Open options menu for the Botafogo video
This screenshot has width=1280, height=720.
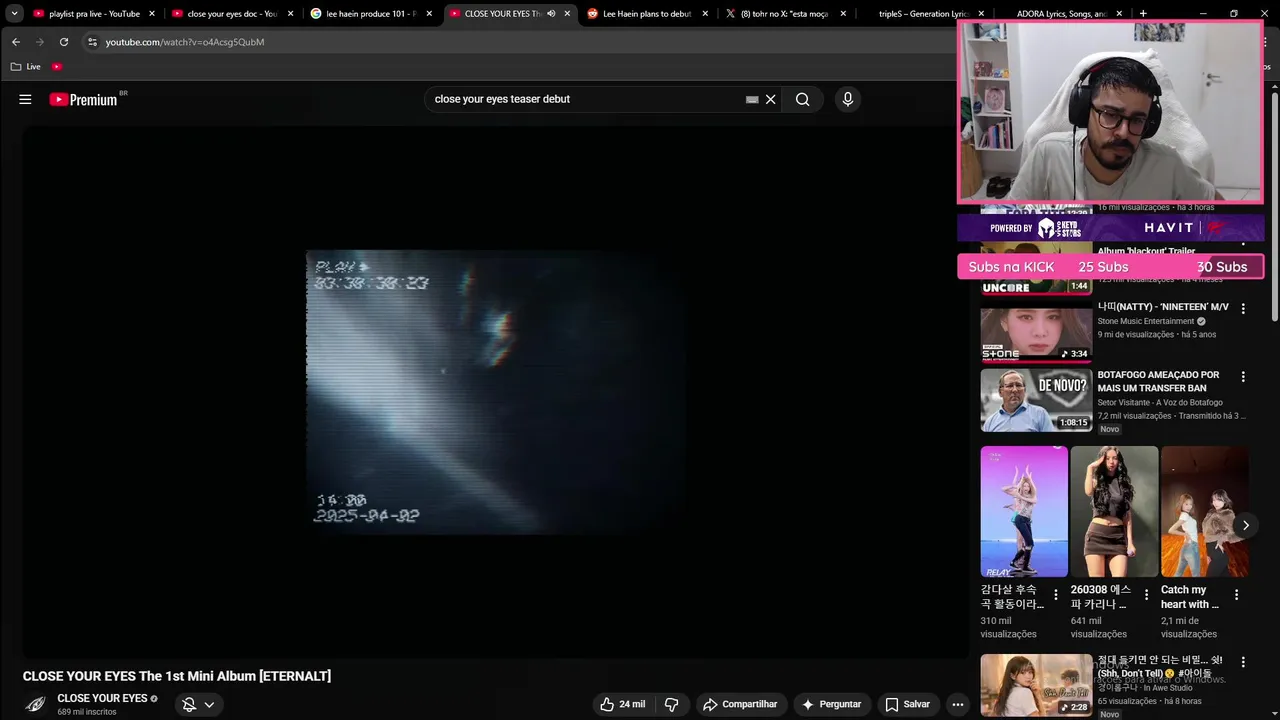click(x=1243, y=377)
